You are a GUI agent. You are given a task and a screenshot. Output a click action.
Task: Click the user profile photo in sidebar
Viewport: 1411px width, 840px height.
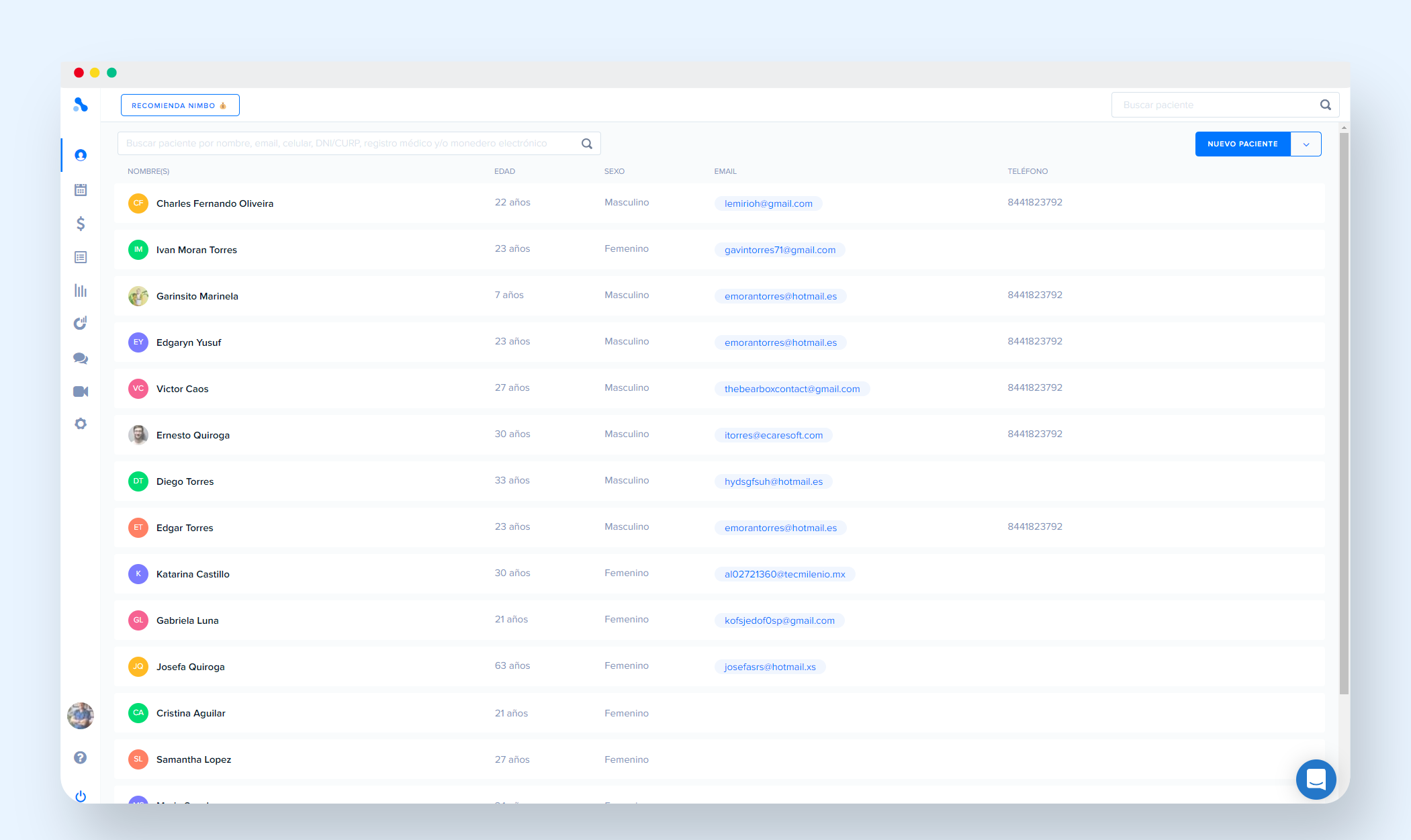click(81, 716)
